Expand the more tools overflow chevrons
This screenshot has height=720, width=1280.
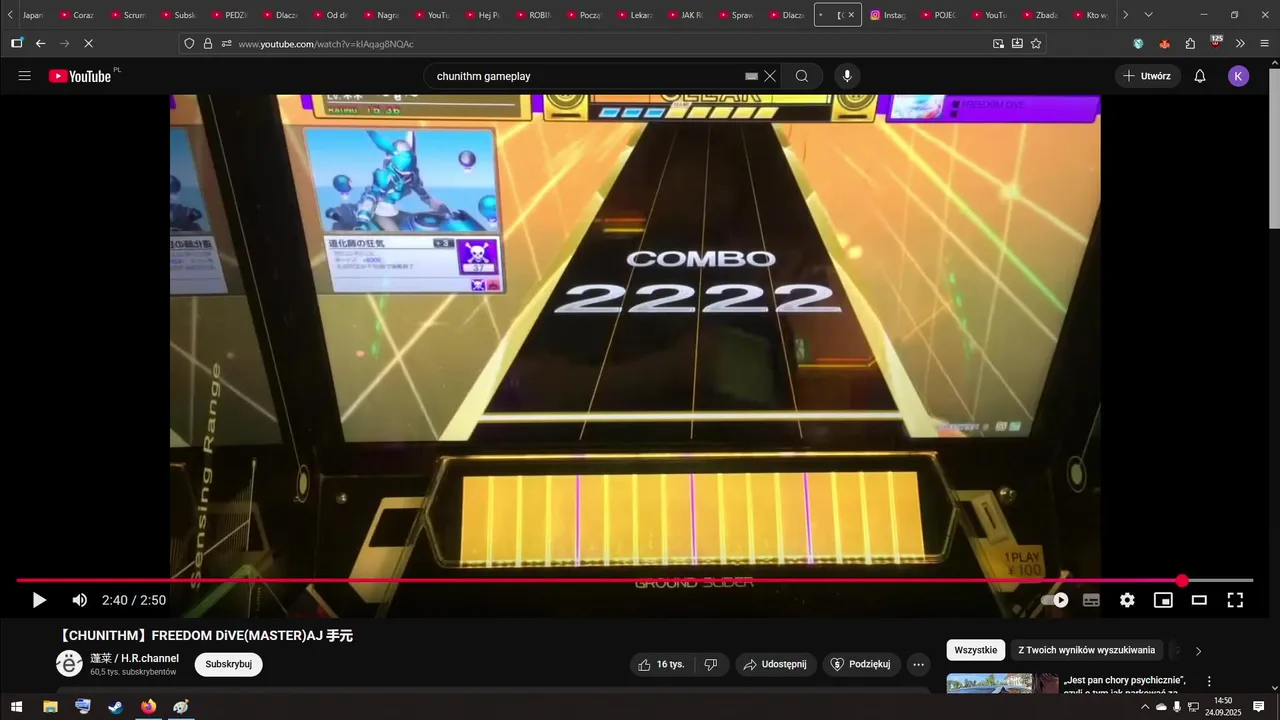coord(1240,44)
